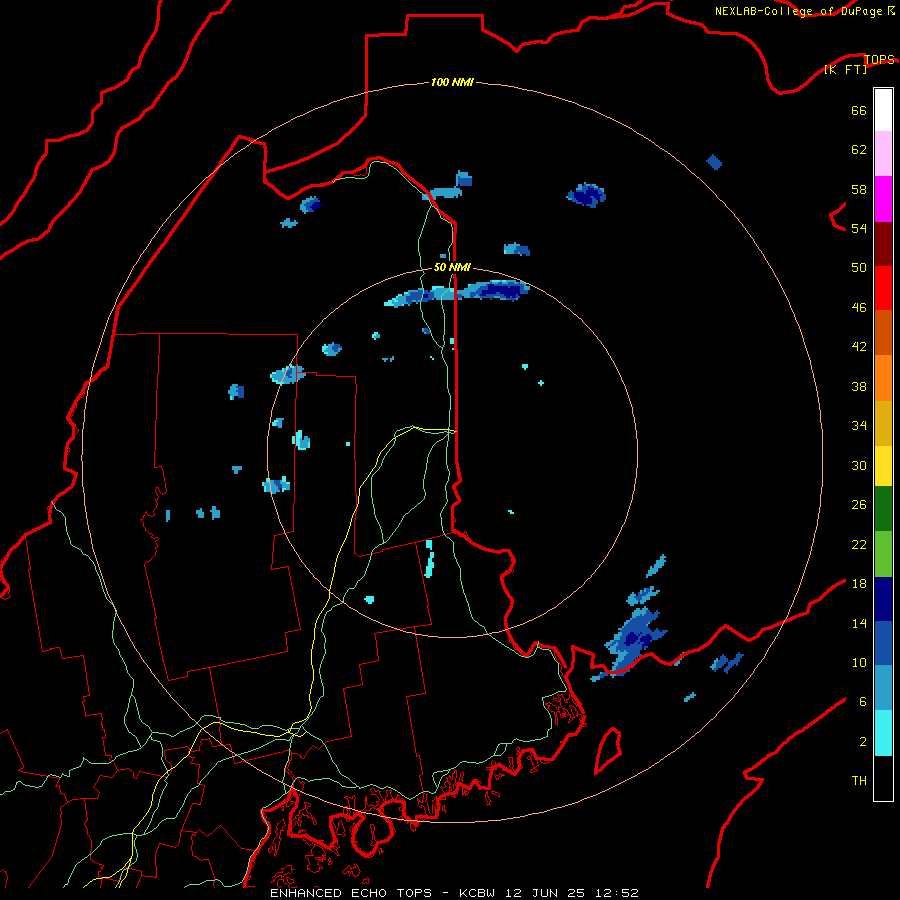The height and width of the screenshot is (900, 900).
Task: Click the white 66K FT color swatch
Action: pyautogui.click(x=883, y=110)
